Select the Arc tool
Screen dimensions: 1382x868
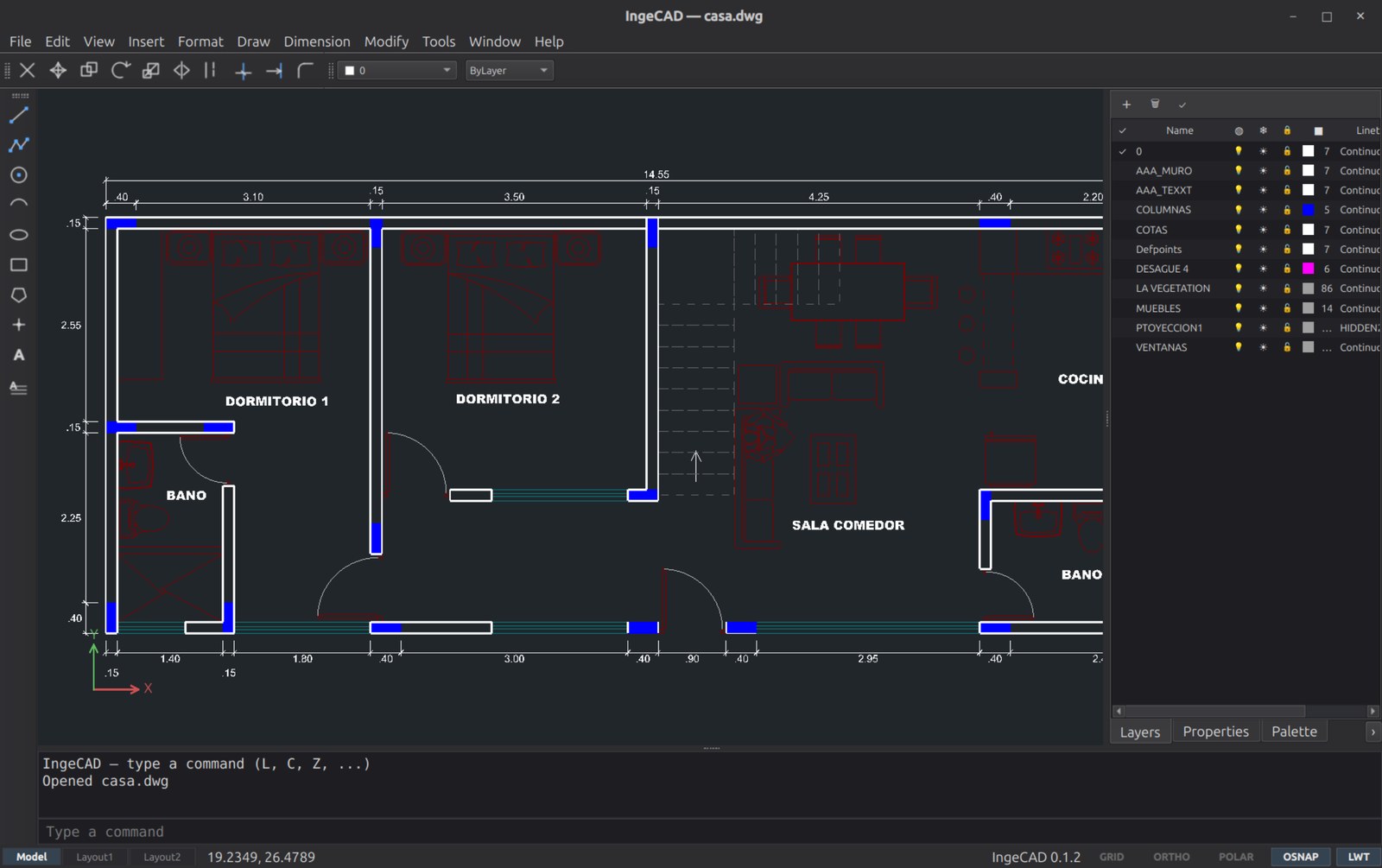pos(19,205)
